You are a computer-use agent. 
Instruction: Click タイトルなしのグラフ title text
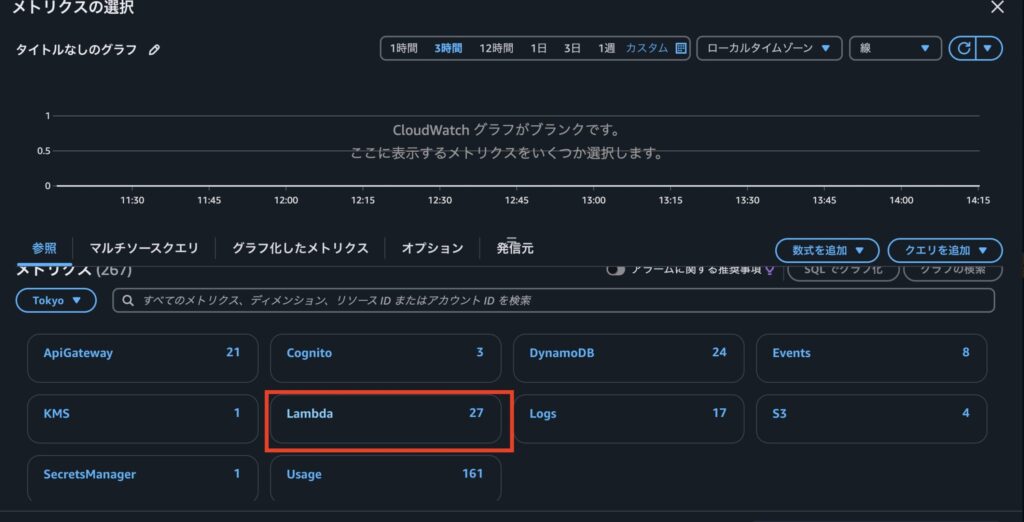click(76, 50)
